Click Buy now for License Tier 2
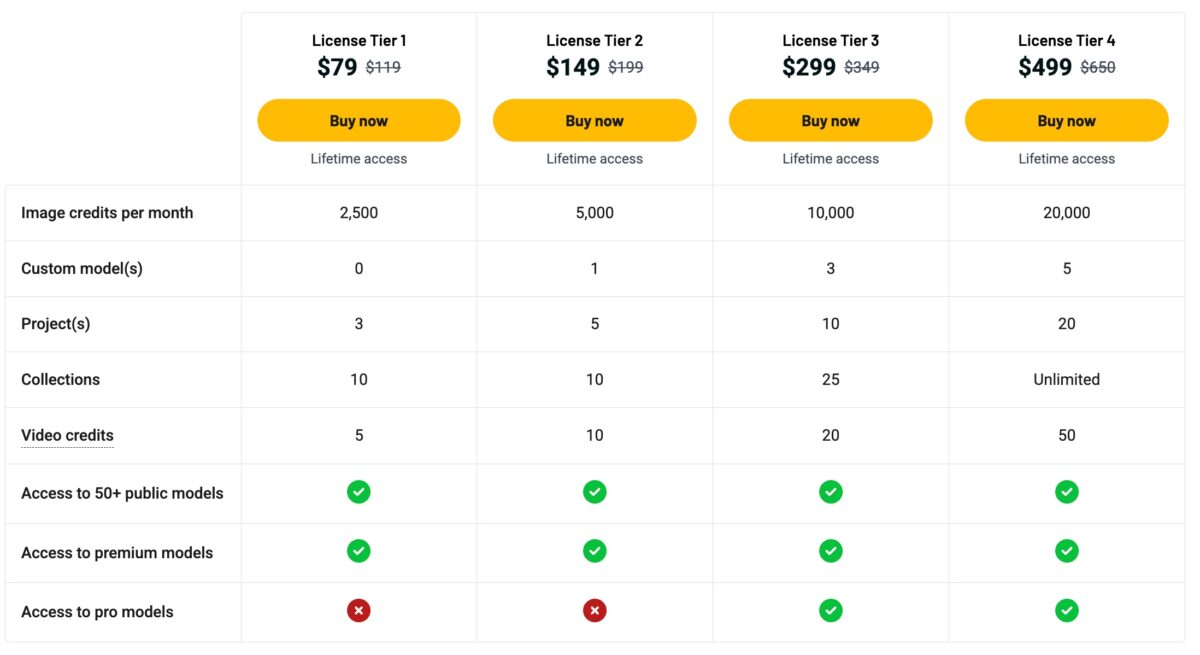The image size is (1200, 655). pyautogui.click(x=594, y=119)
